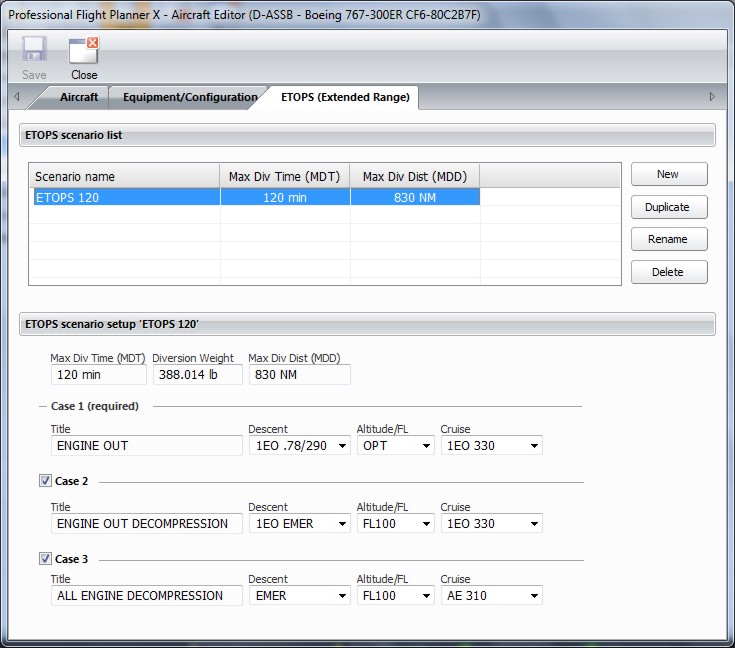Open Case 1 Descent dropdown 1EO .78/290
The width and height of the screenshot is (735, 648).
point(300,445)
